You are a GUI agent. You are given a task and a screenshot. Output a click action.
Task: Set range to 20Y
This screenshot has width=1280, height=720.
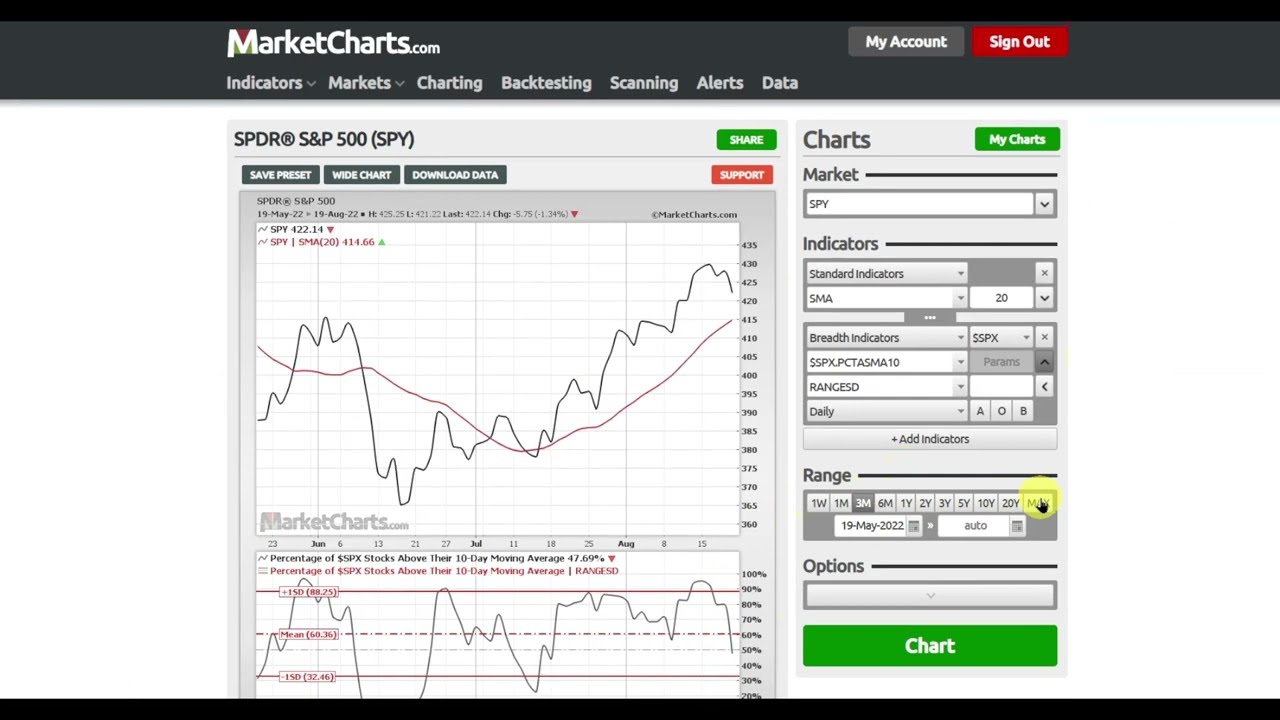point(1010,503)
